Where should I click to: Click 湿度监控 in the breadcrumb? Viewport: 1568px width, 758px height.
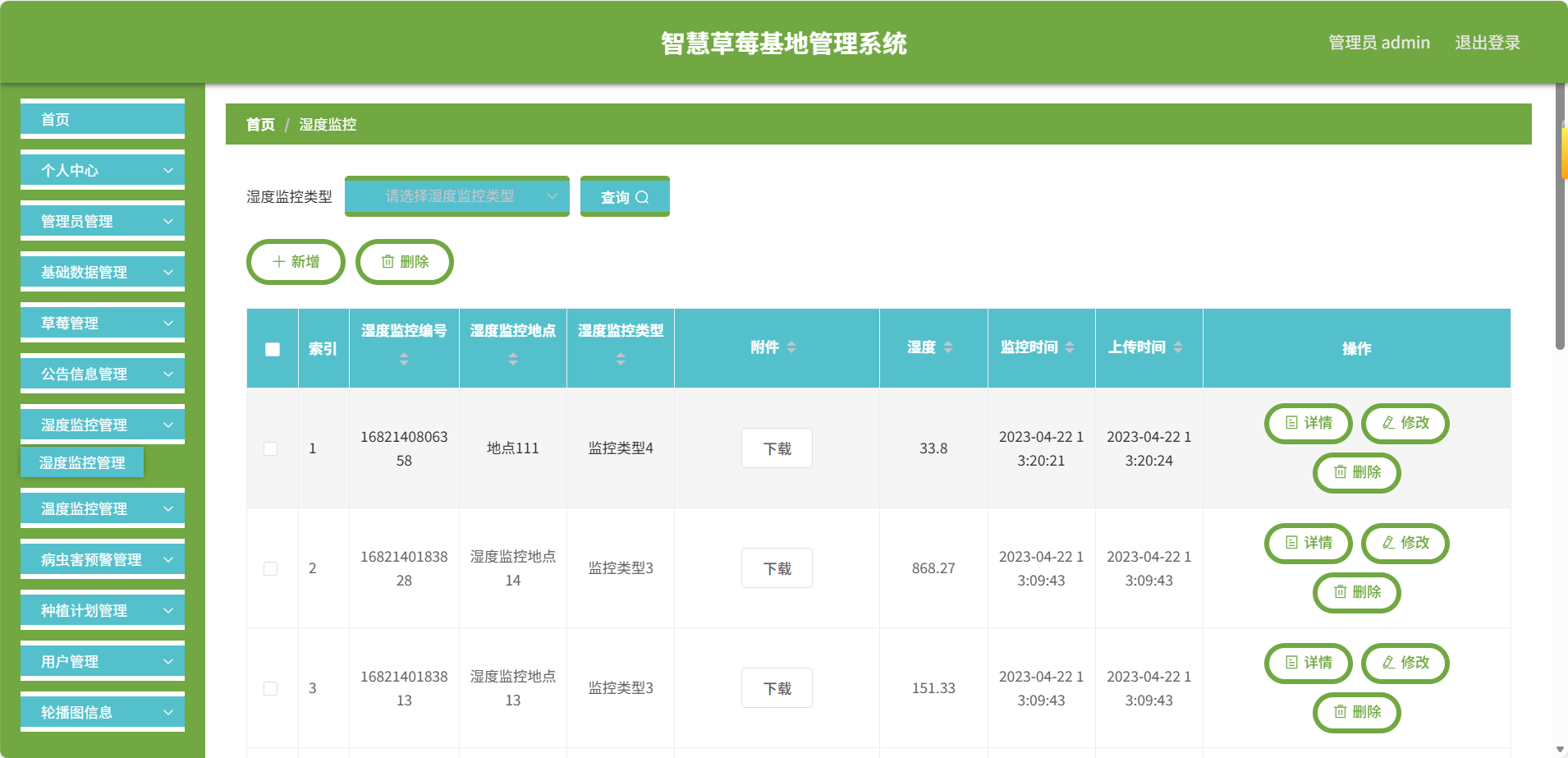coord(328,124)
